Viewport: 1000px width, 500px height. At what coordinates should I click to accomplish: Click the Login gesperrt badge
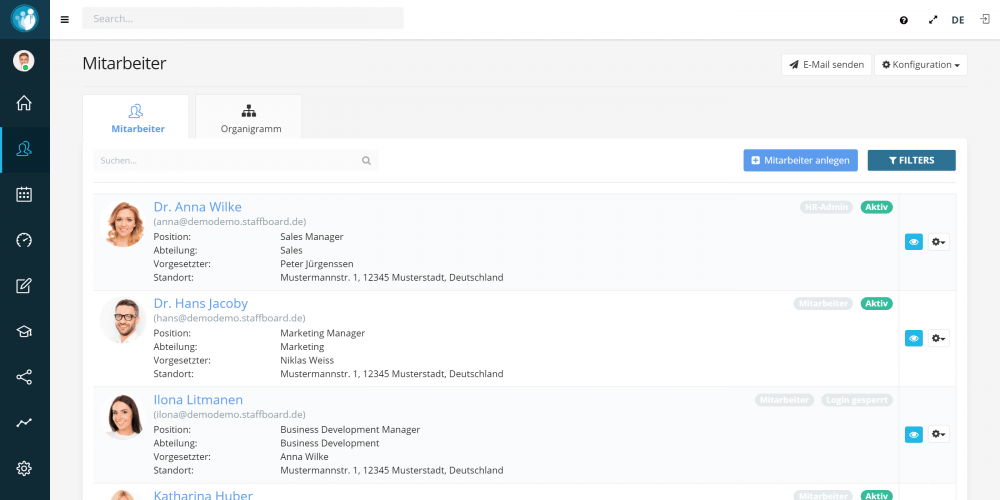857,400
